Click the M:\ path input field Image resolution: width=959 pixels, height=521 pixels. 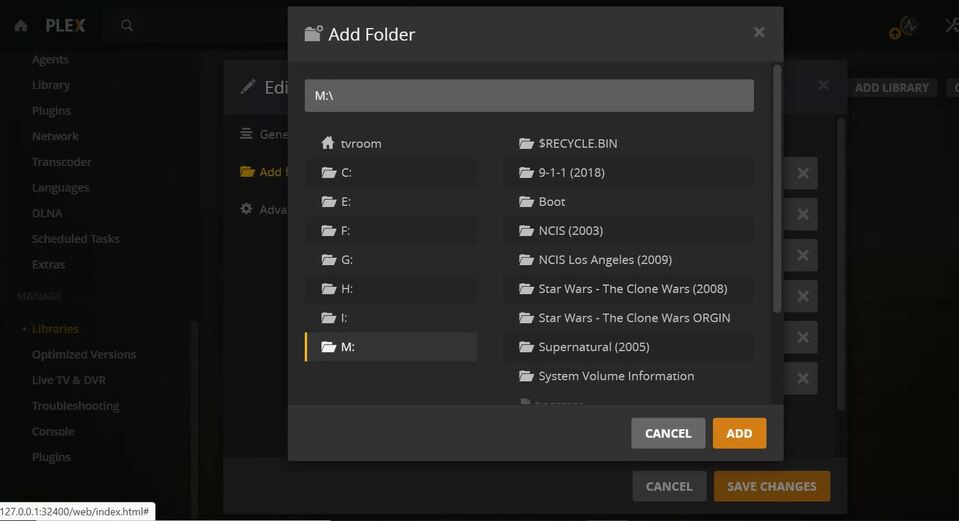click(529, 95)
